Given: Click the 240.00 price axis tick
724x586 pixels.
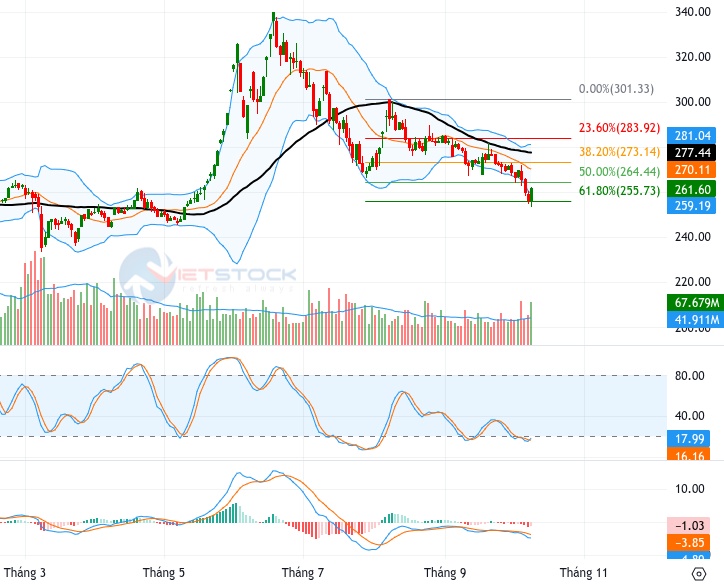Looking at the screenshot, I should point(693,236).
